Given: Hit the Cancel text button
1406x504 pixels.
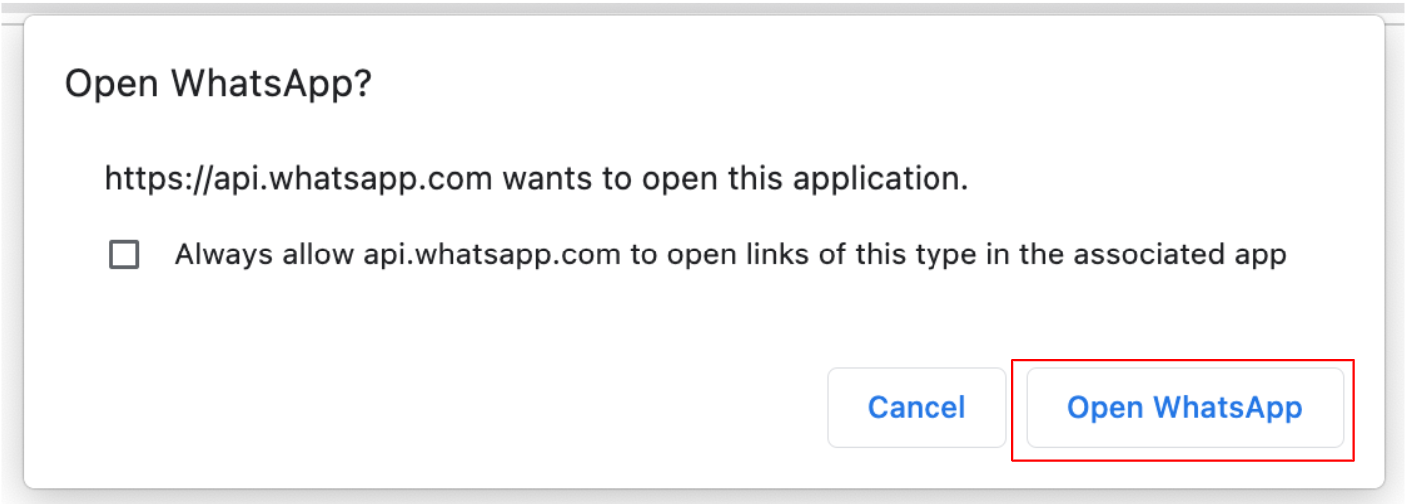Looking at the screenshot, I should pyautogui.click(x=916, y=407).
